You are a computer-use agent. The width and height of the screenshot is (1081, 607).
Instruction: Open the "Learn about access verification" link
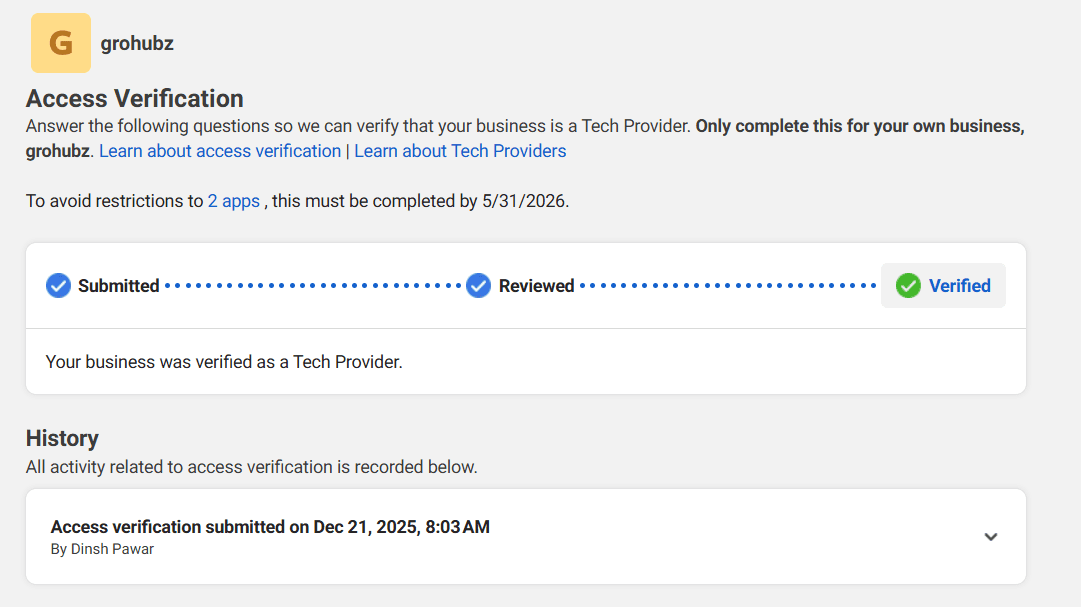tap(219, 150)
